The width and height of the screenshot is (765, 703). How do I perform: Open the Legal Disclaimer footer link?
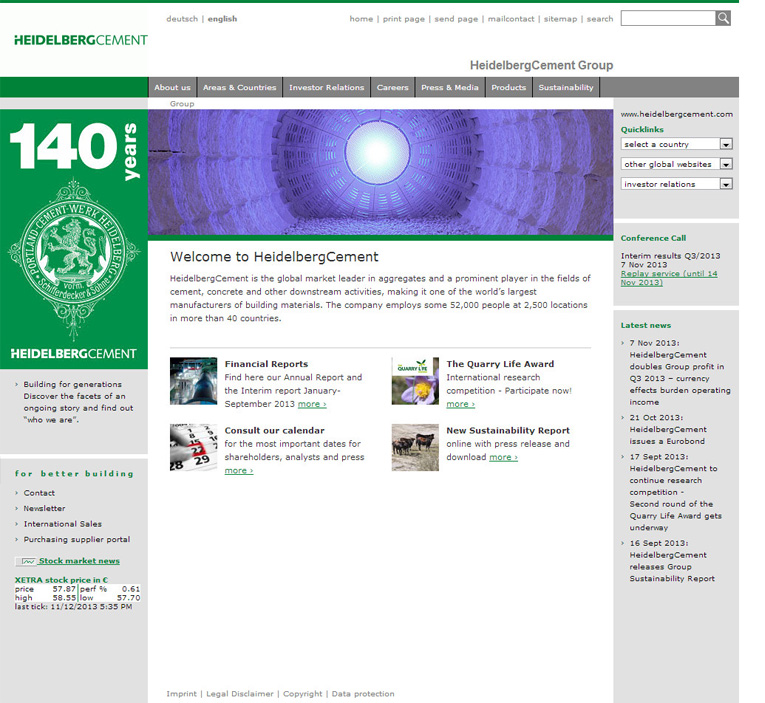coord(240,694)
